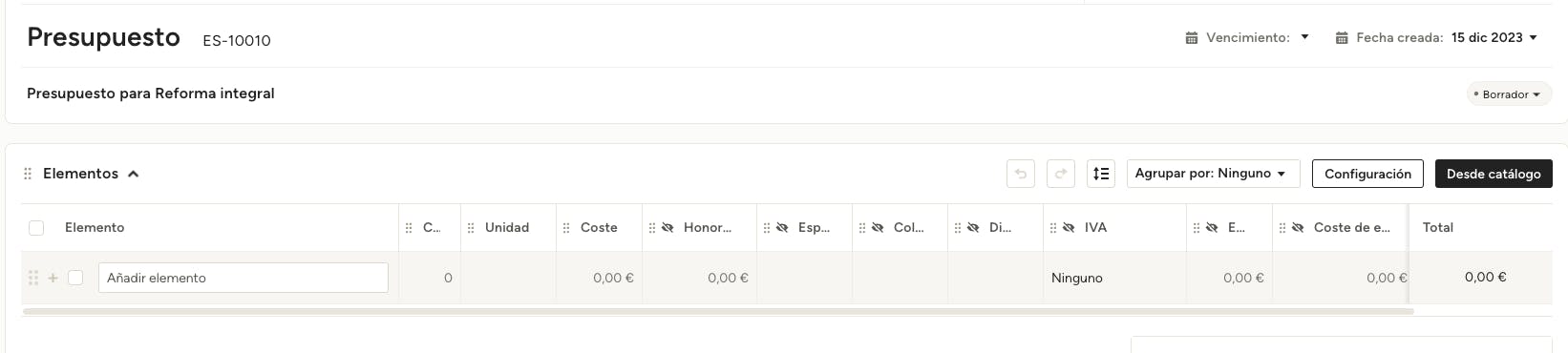This screenshot has height=353, width=1568.
Task: Toggle row height spacing icon
Action: tap(1101, 174)
